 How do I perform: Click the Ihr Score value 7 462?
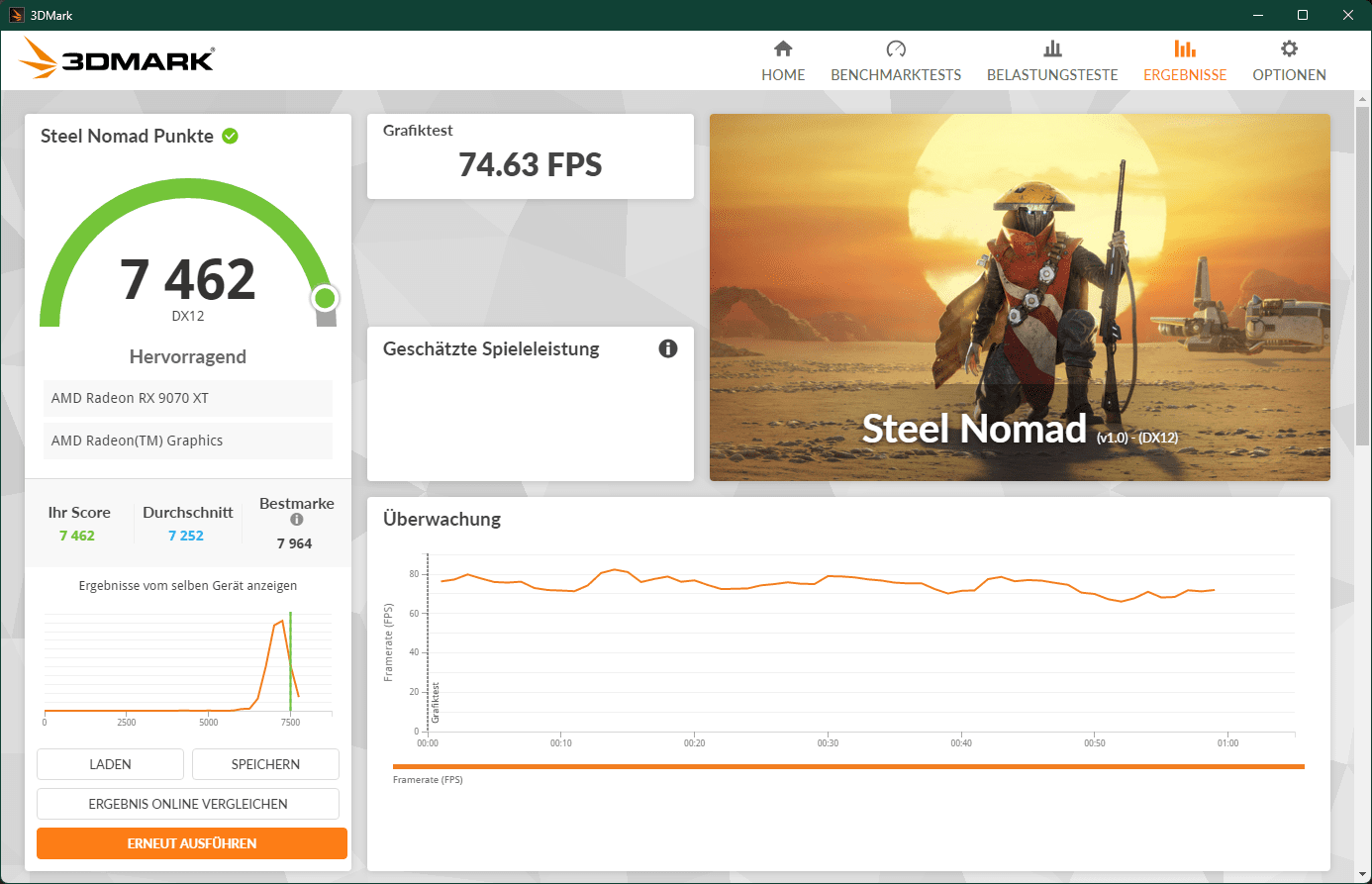tap(77, 536)
